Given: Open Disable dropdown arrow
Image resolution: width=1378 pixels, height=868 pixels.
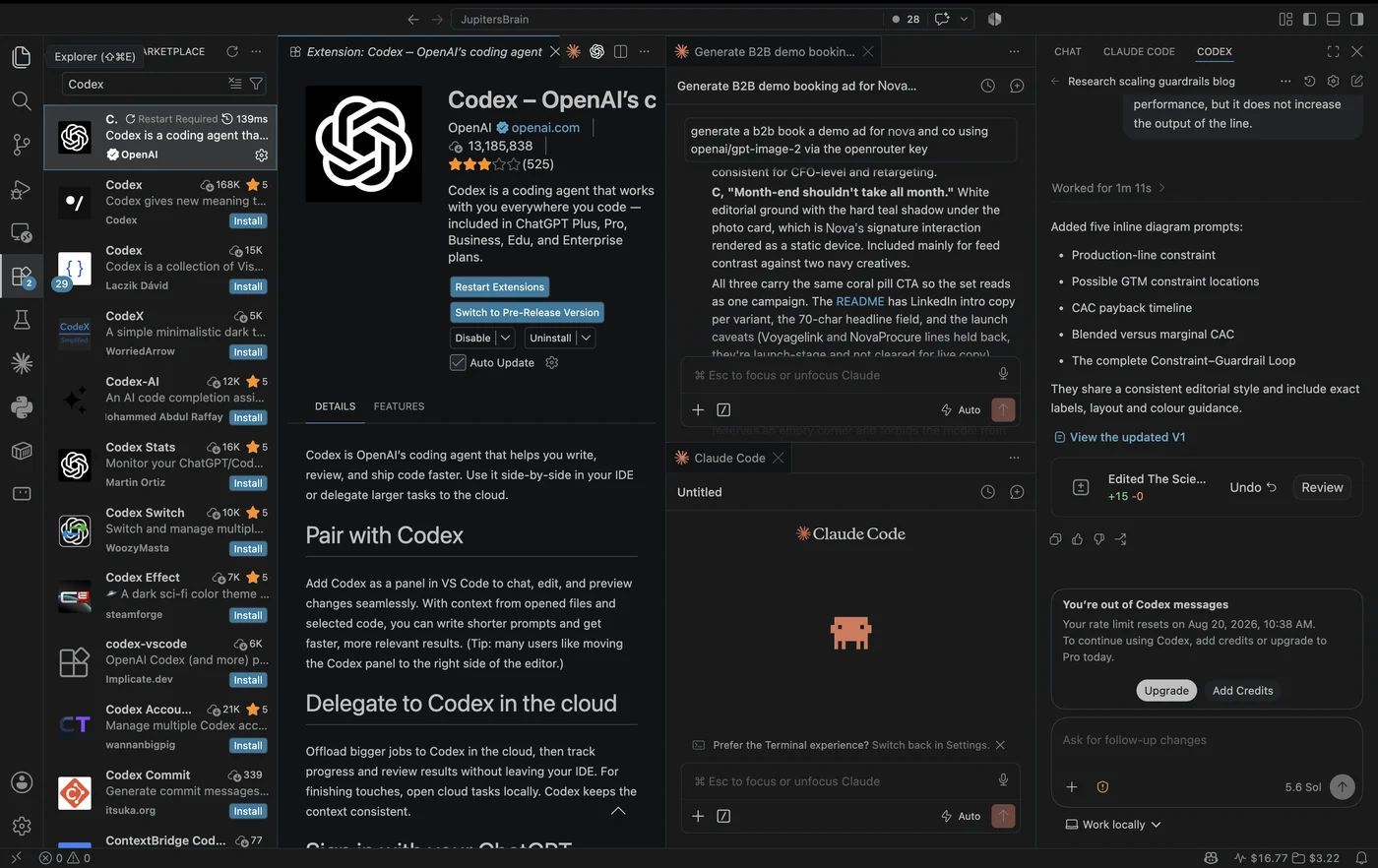Looking at the screenshot, I should pyautogui.click(x=506, y=338).
